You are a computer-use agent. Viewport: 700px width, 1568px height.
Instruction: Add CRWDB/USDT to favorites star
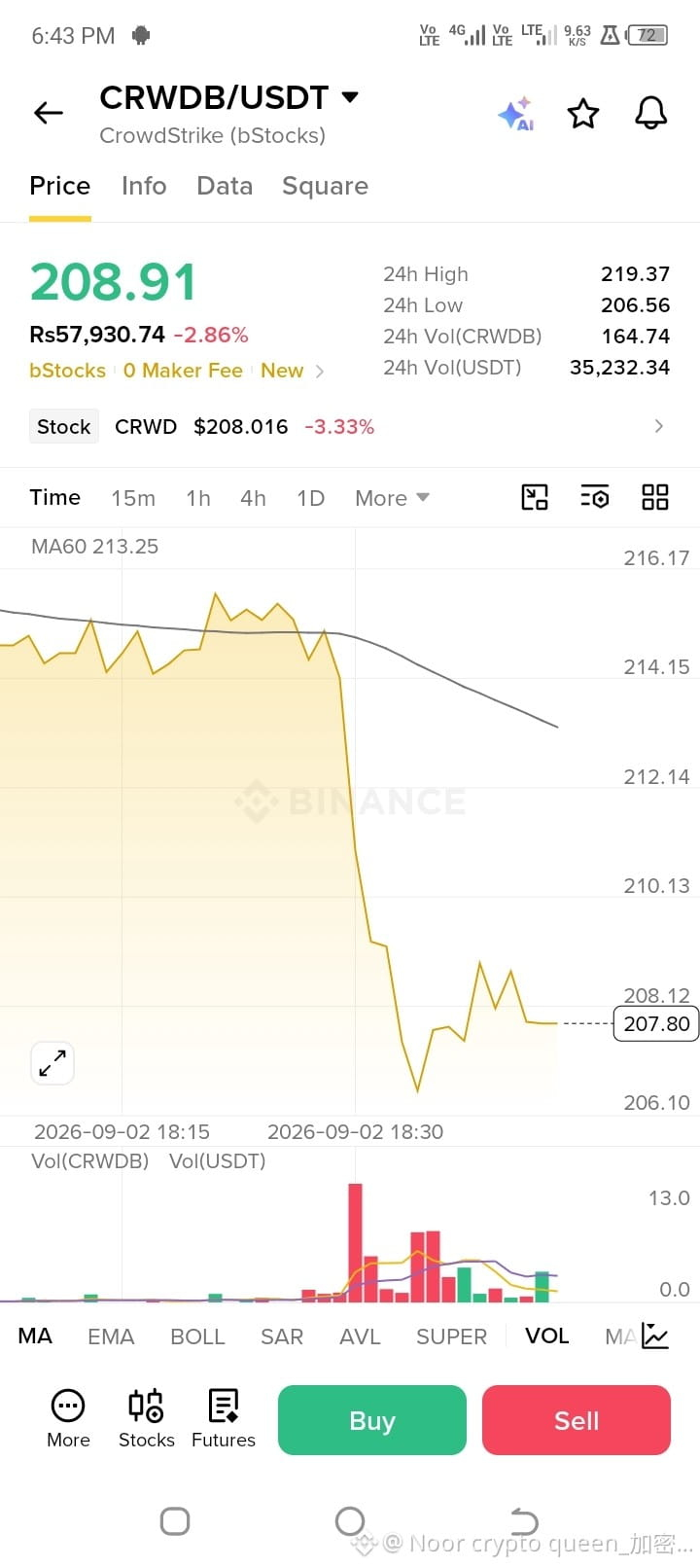(583, 114)
